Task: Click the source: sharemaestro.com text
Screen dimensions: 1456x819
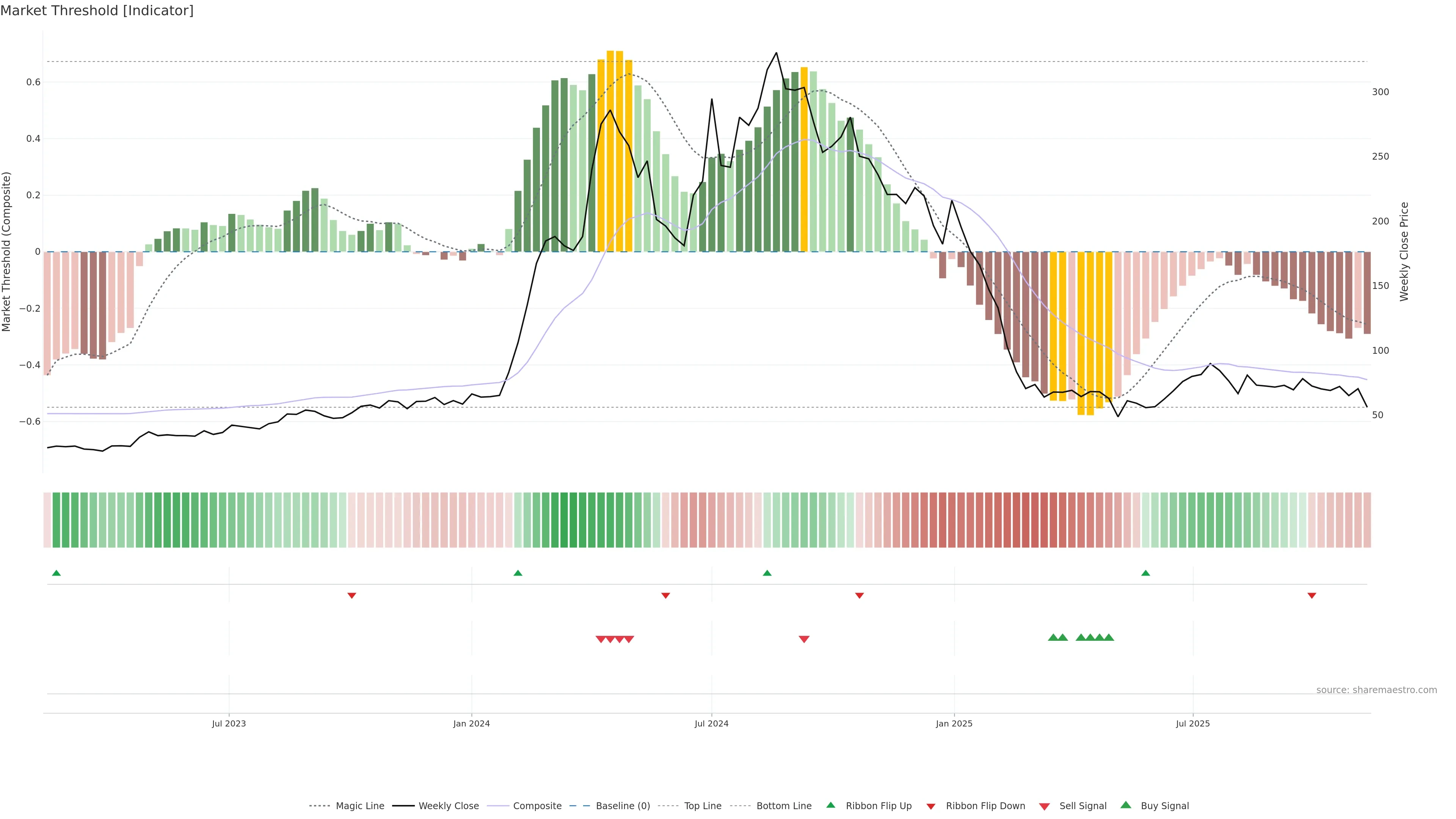Action: [x=1376, y=690]
